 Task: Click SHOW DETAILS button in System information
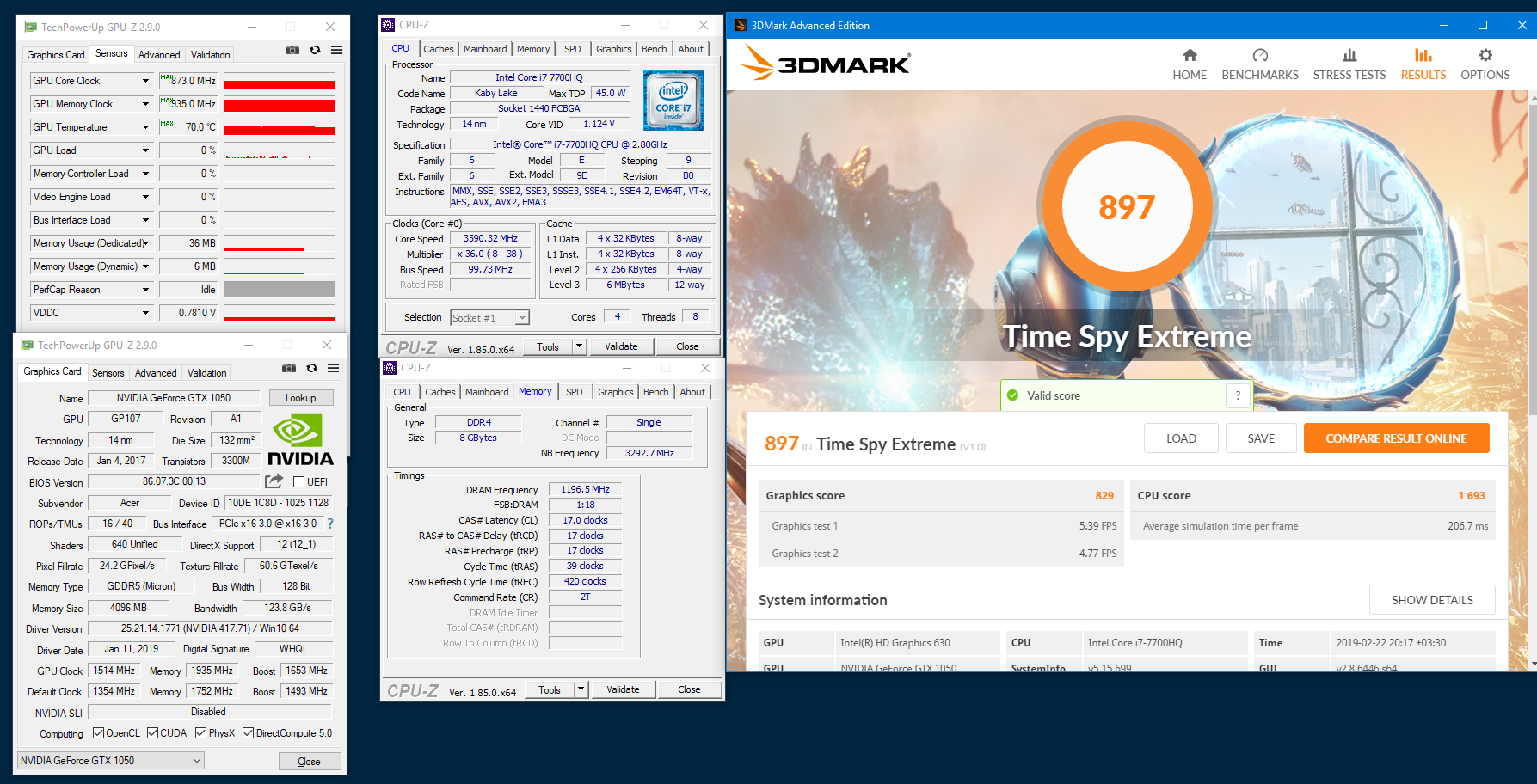(1432, 600)
